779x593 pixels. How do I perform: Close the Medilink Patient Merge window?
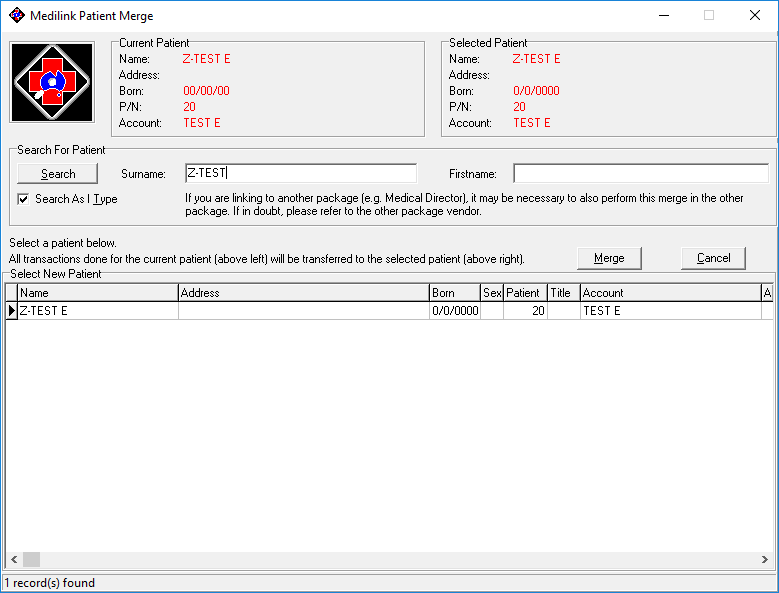click(755, 15)
